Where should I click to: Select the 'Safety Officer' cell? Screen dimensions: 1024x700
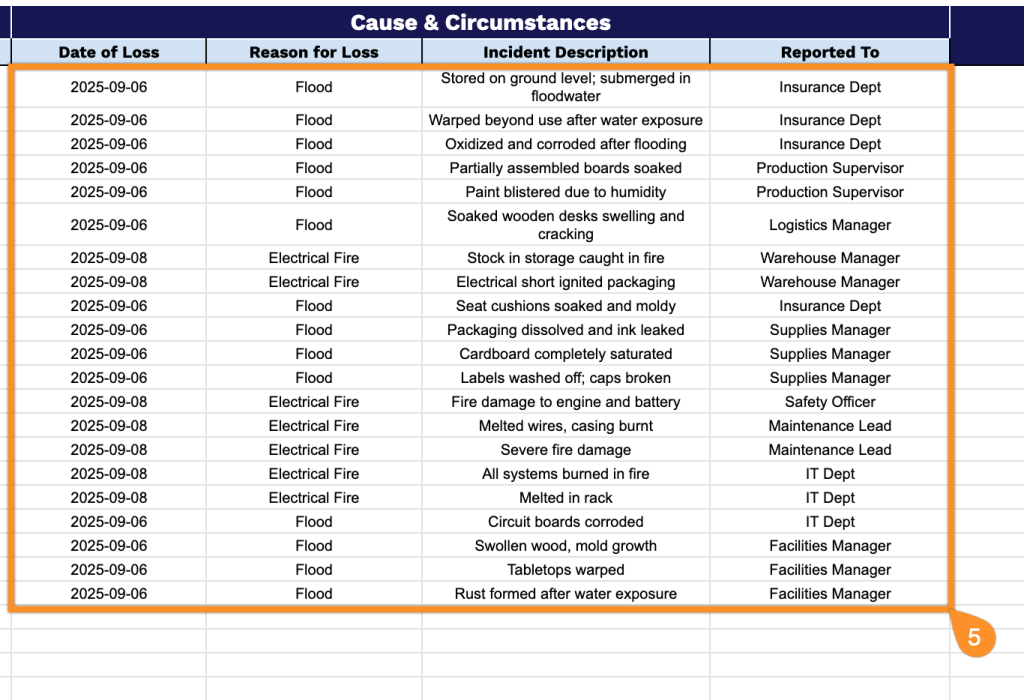829,402
